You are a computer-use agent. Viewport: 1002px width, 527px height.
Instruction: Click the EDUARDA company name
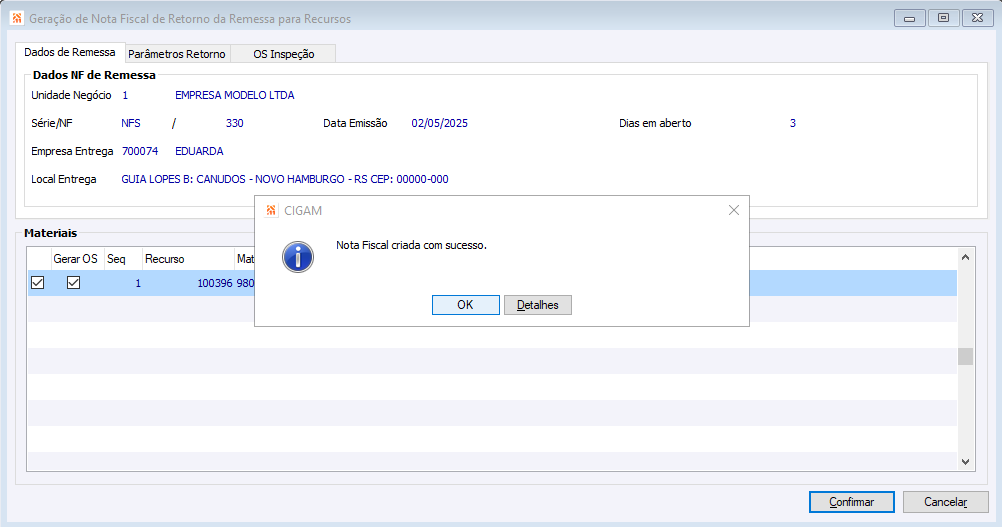199,151
